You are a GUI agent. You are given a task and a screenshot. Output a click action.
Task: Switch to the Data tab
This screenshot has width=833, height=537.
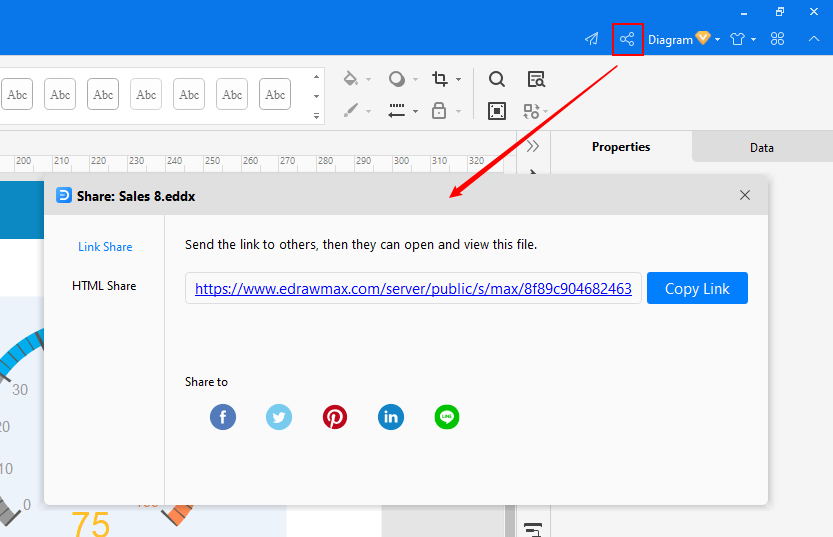[x=762, y=148]
